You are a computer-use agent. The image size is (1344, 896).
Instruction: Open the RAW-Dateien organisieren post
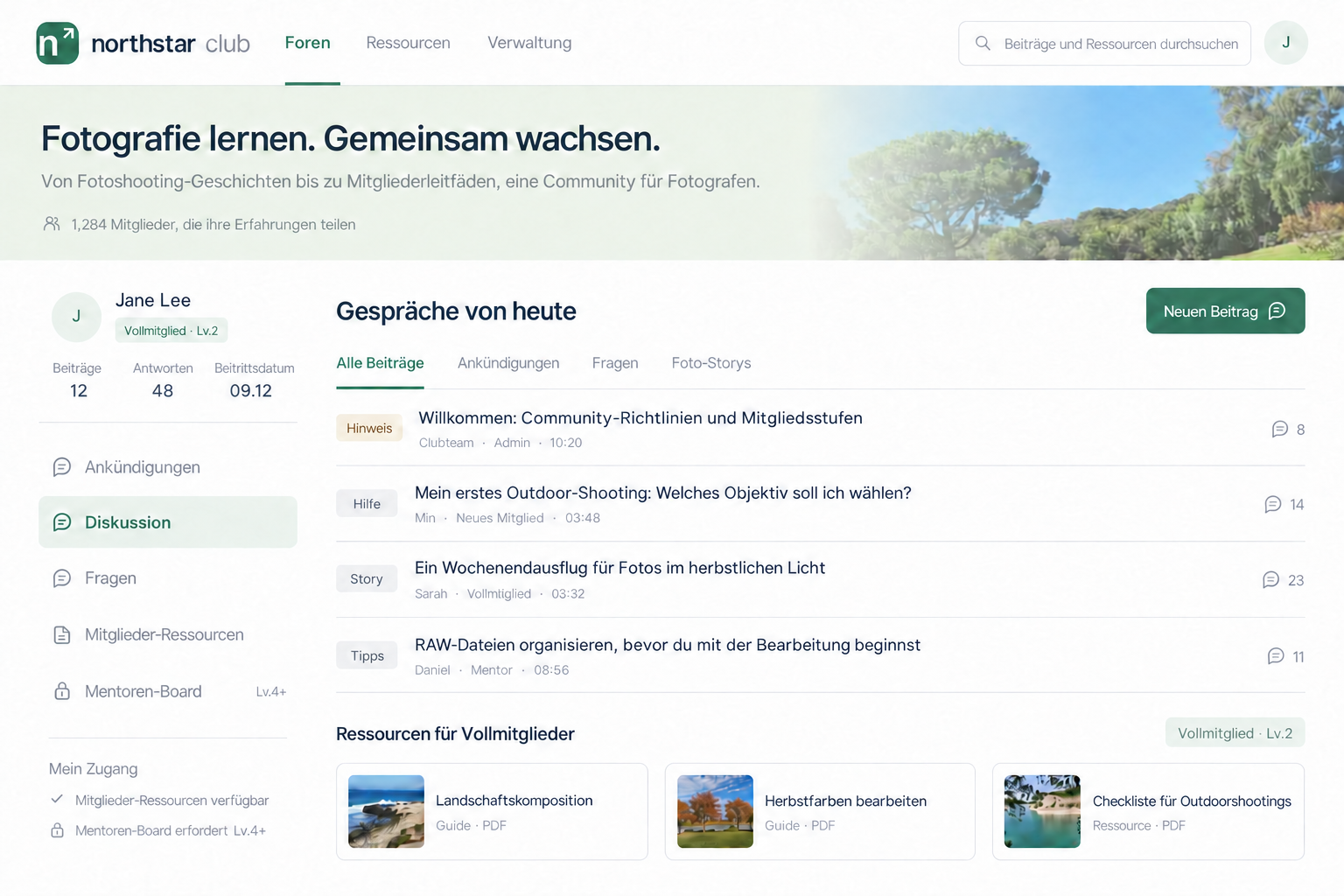pos(668,645)
